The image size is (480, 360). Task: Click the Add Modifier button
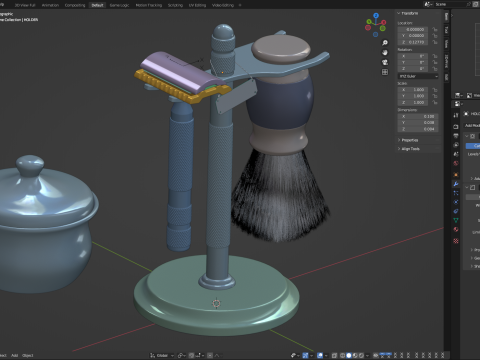coord(472,125)
